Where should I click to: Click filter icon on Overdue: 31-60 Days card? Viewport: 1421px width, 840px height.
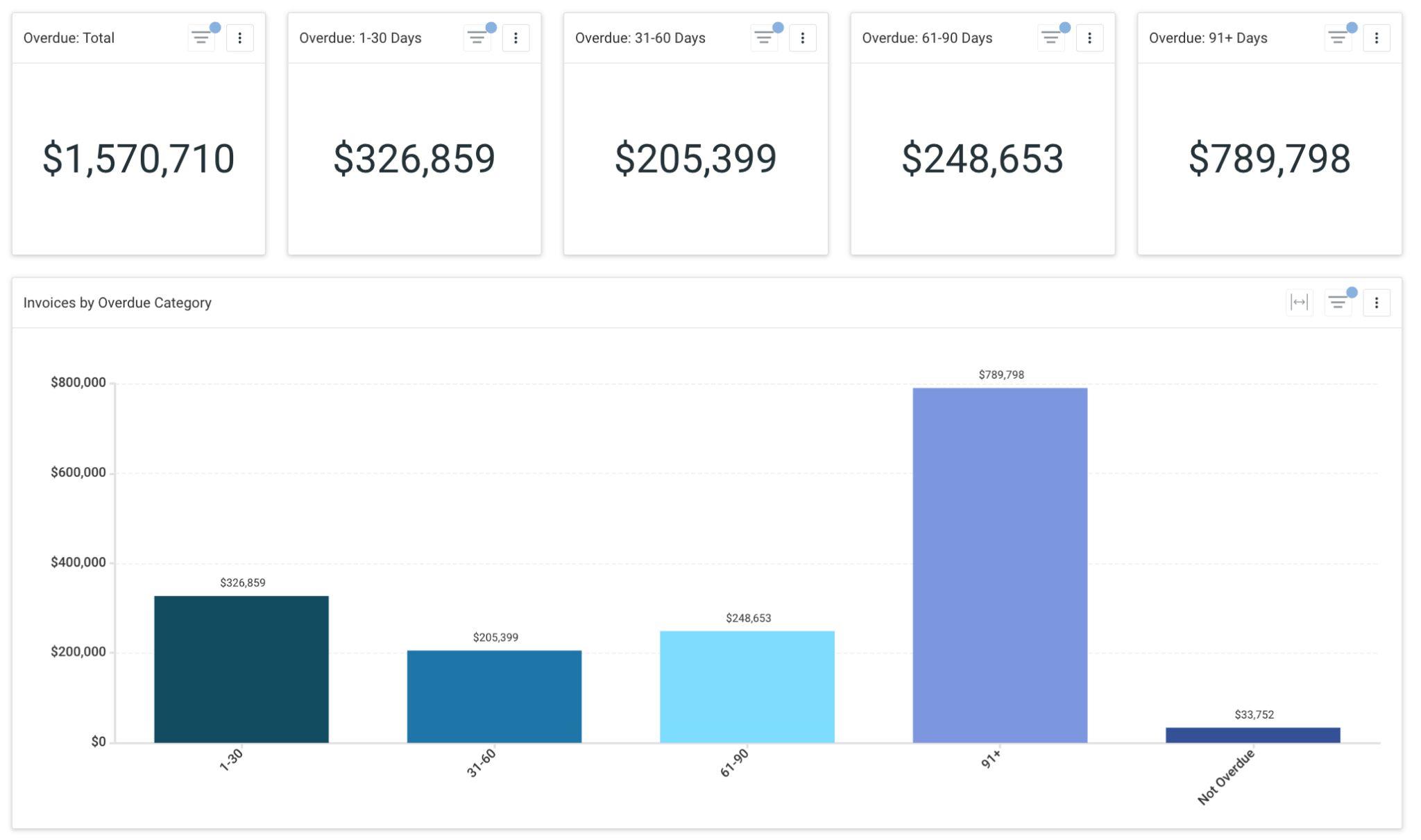(x=764, y=38)
